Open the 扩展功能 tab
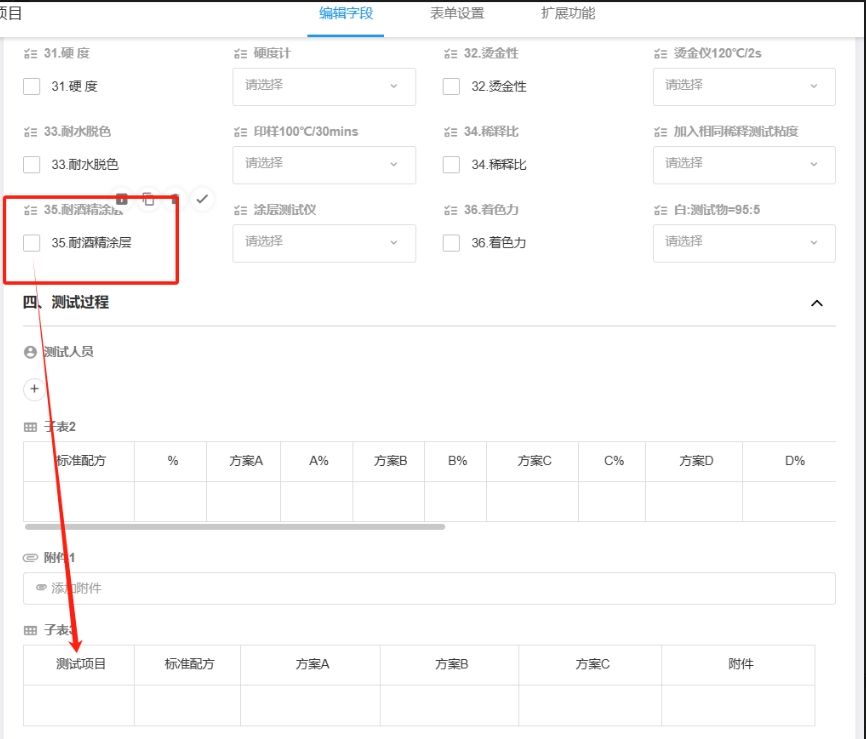 pos(567,14)
